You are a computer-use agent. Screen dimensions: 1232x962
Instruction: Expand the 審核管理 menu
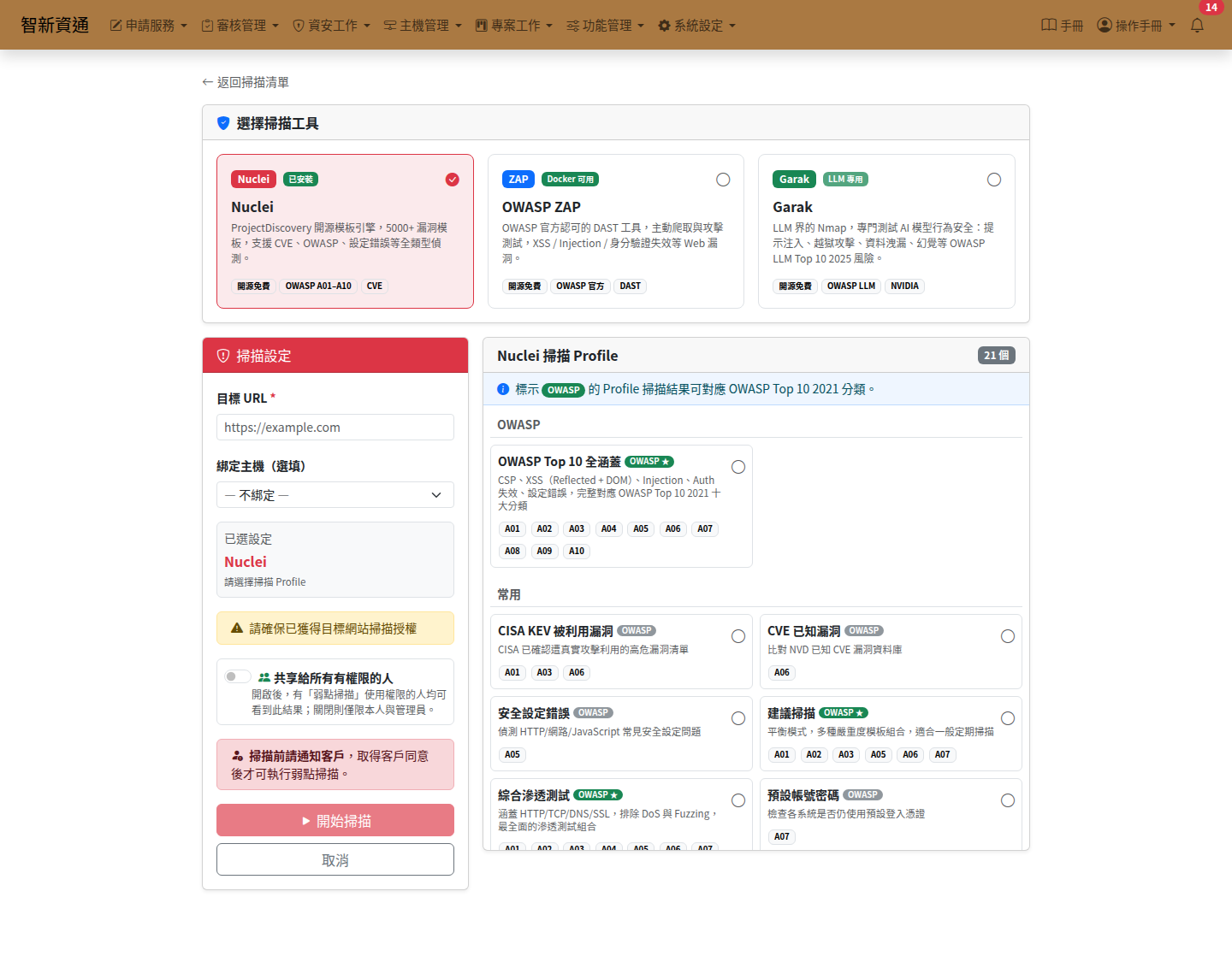240,26
